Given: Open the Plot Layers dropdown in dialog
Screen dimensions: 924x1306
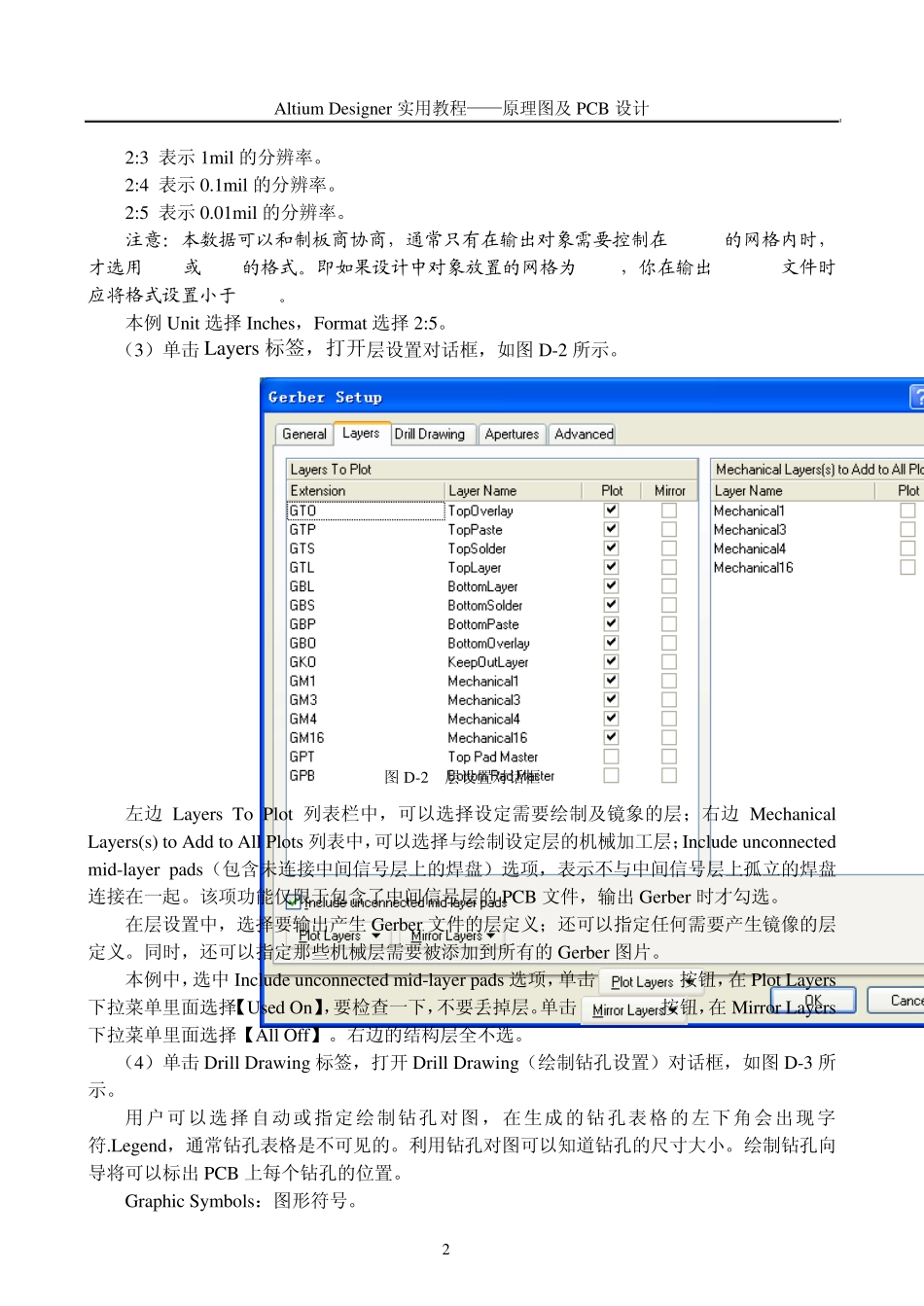Looking at the screenshot, I should click(x=339, y=935).
